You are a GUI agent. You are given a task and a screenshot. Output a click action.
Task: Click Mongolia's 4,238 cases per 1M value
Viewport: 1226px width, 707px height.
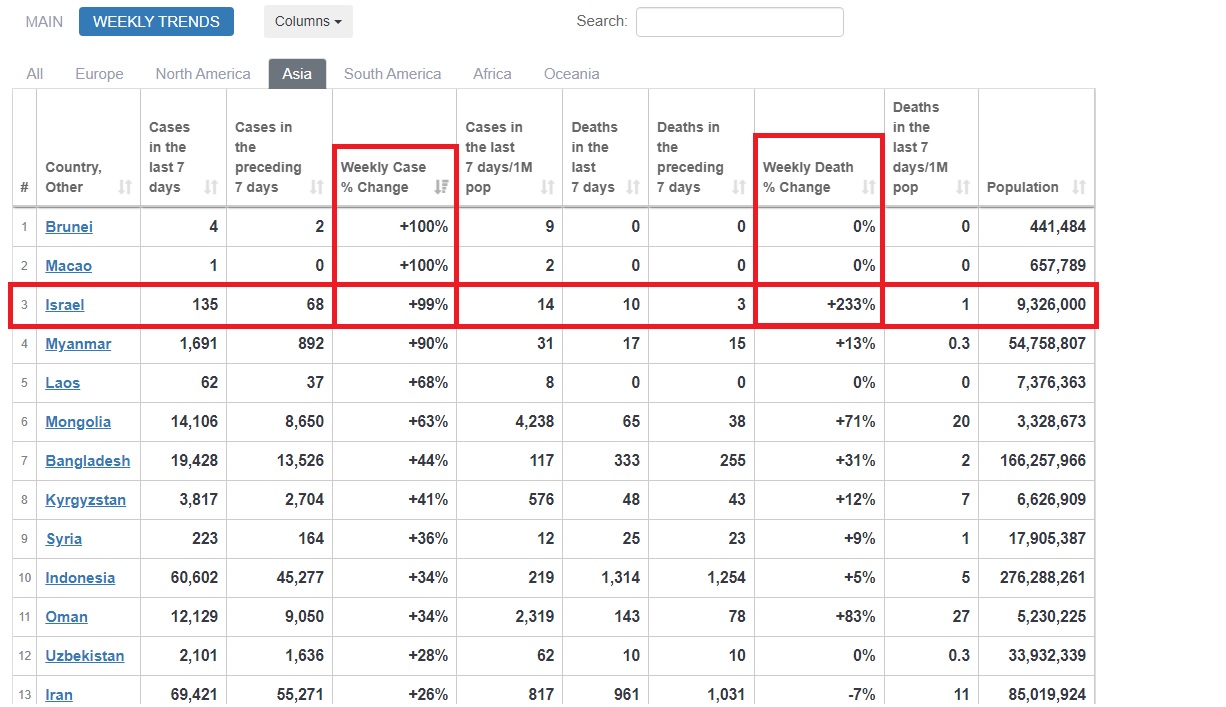(534, 422)
